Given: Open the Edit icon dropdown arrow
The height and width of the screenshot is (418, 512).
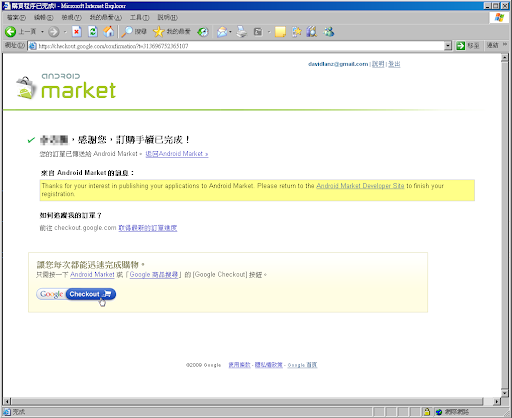Looking at the screenshot, I should pyautogui.click(x=269, y=32).
